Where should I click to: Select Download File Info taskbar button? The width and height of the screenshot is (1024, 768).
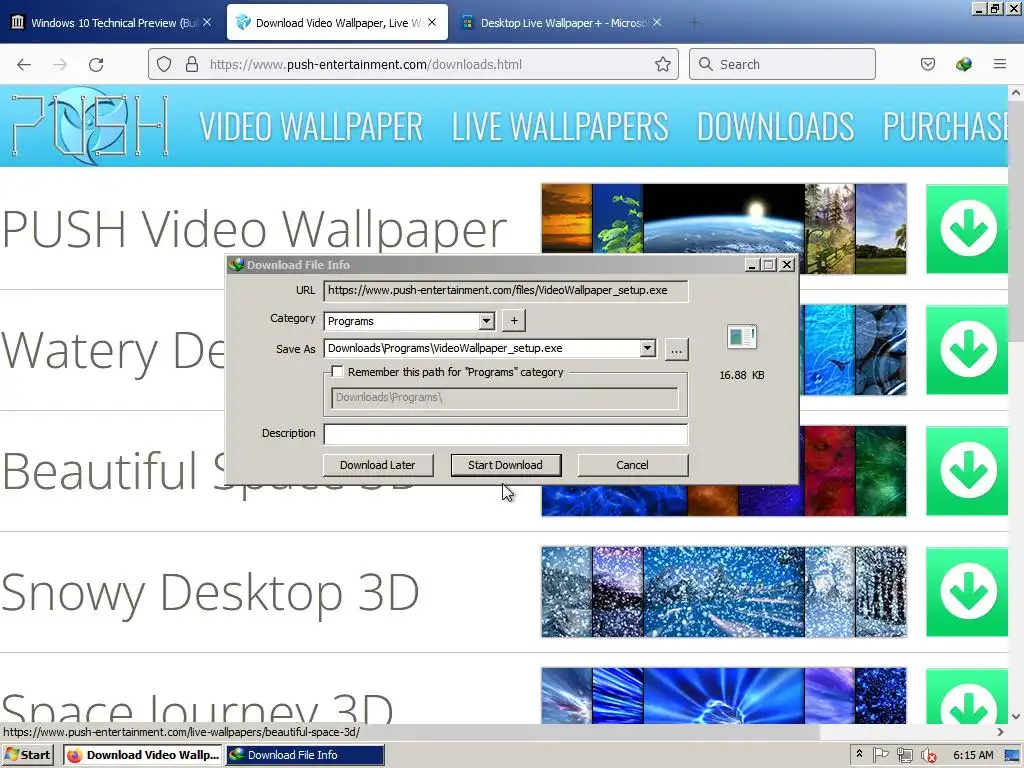[x=305, y=755]
